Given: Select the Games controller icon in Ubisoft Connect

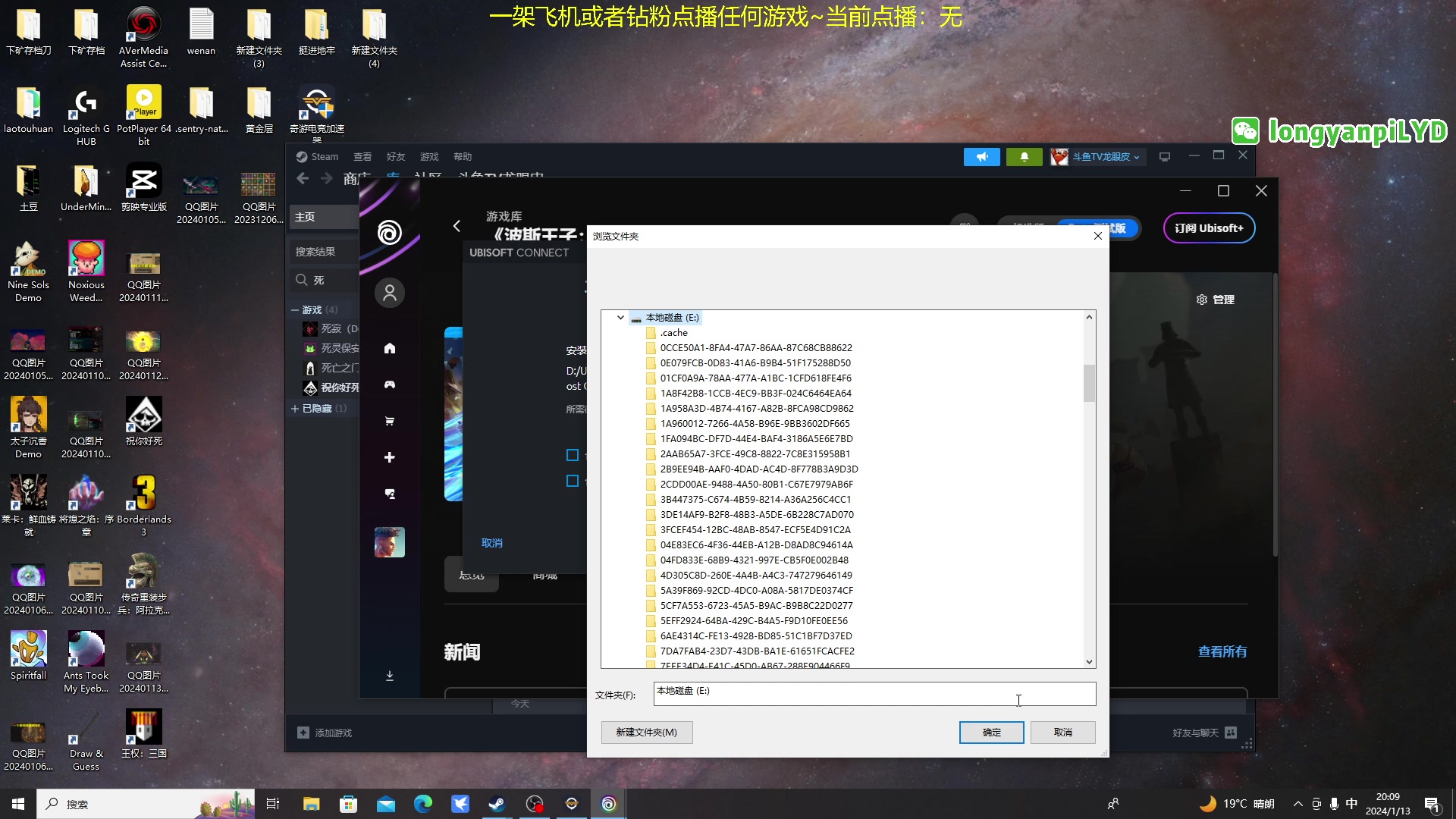Looking at the screenshot, I should 390,386.
